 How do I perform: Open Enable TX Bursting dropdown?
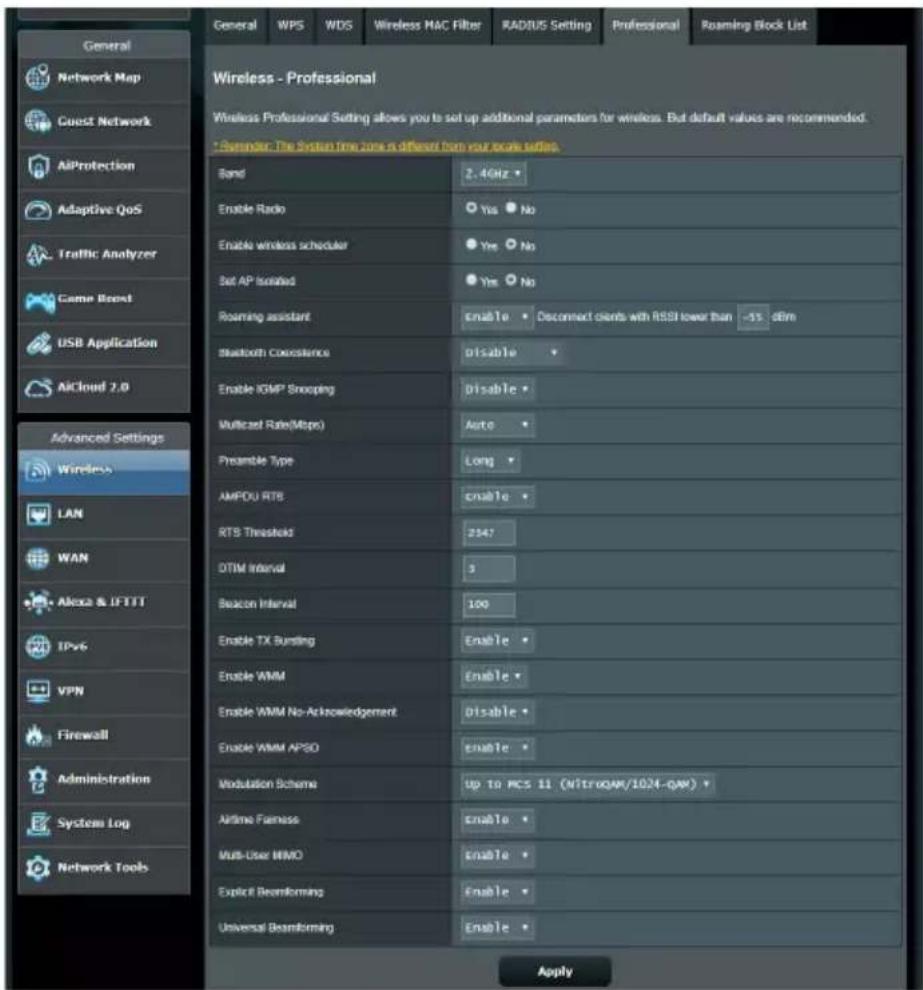tap(497, 640)
